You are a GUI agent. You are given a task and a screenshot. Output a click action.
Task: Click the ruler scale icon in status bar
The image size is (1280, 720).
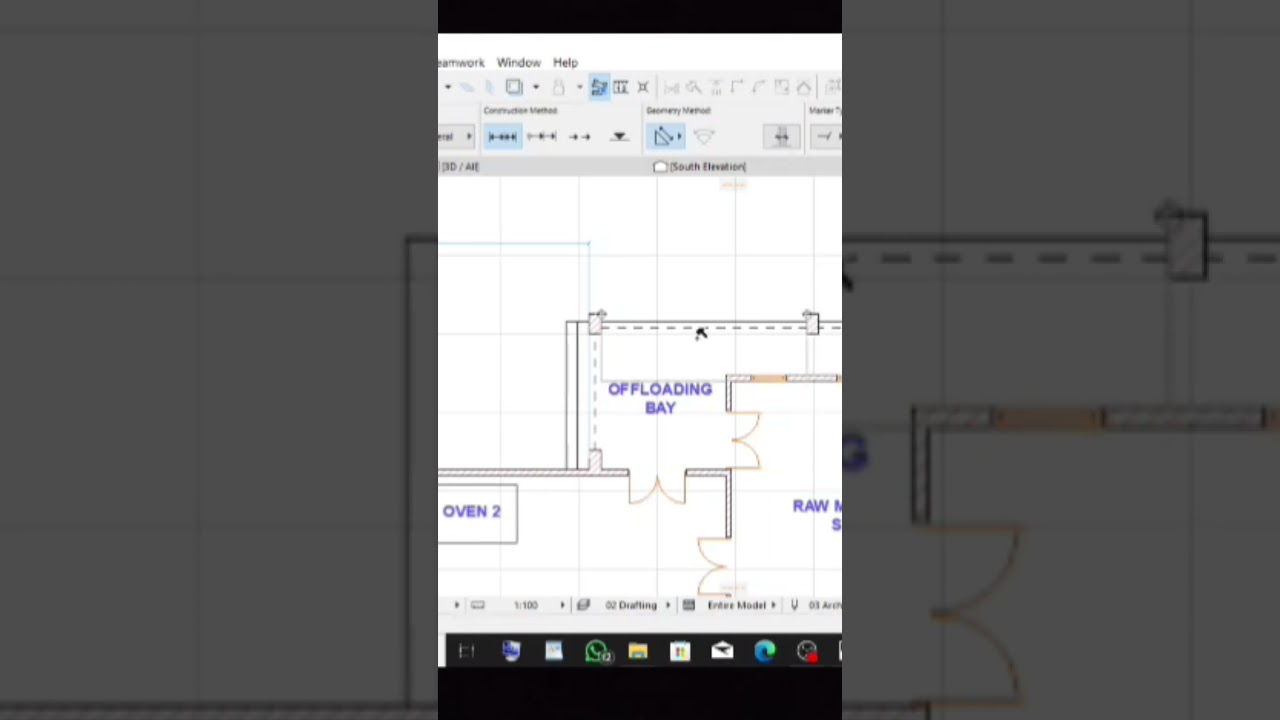point(478,605)
